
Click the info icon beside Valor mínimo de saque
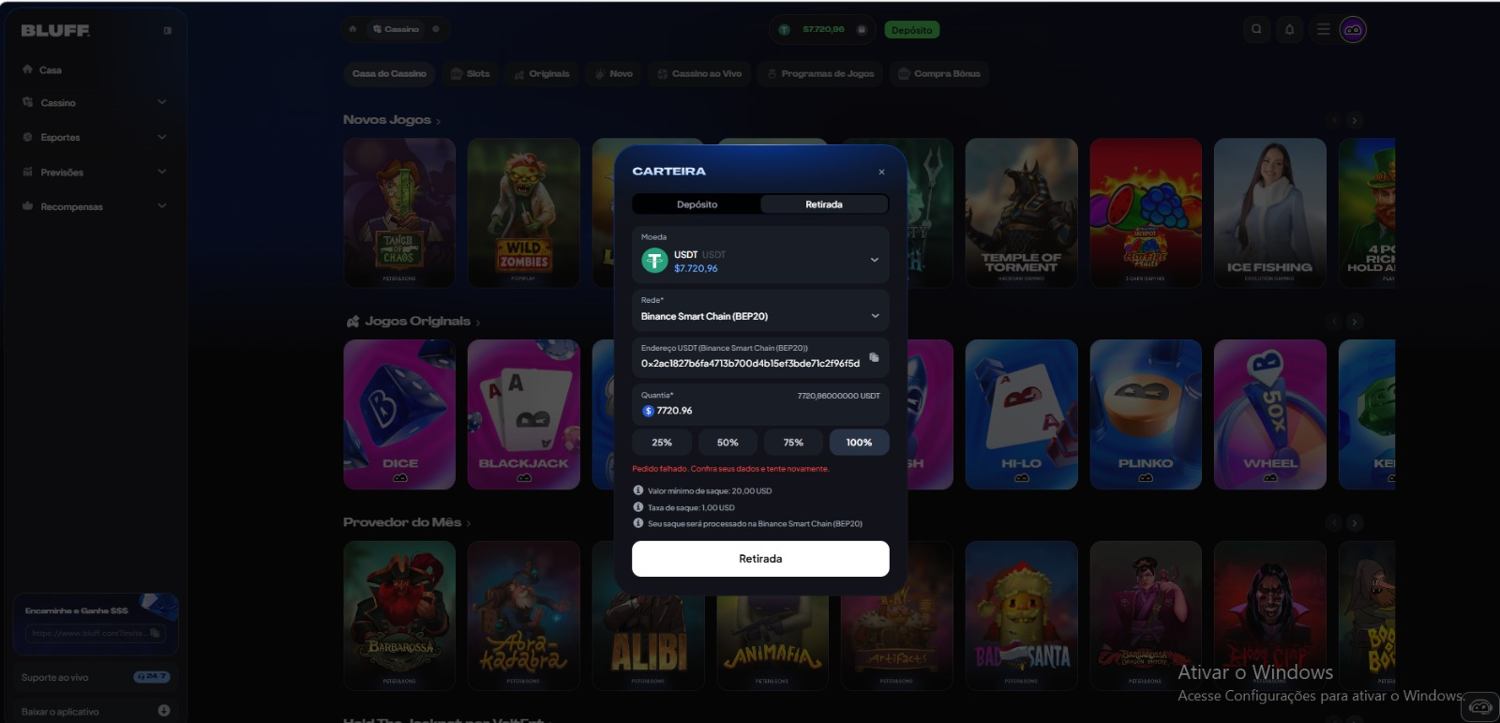pyautogui.click(x=638, y=490)
